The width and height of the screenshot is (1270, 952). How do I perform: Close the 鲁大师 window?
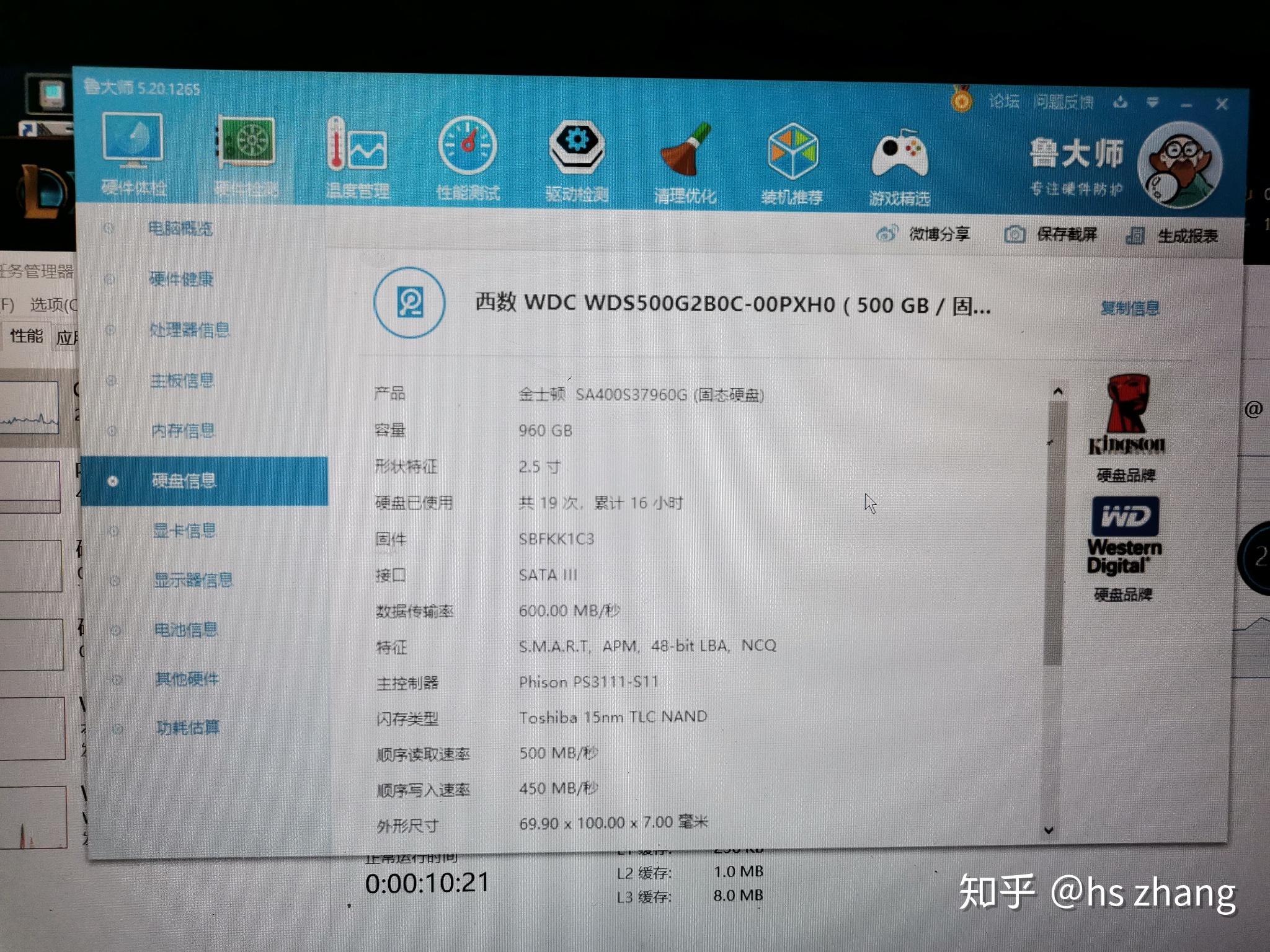click(x=1222, y=104)
